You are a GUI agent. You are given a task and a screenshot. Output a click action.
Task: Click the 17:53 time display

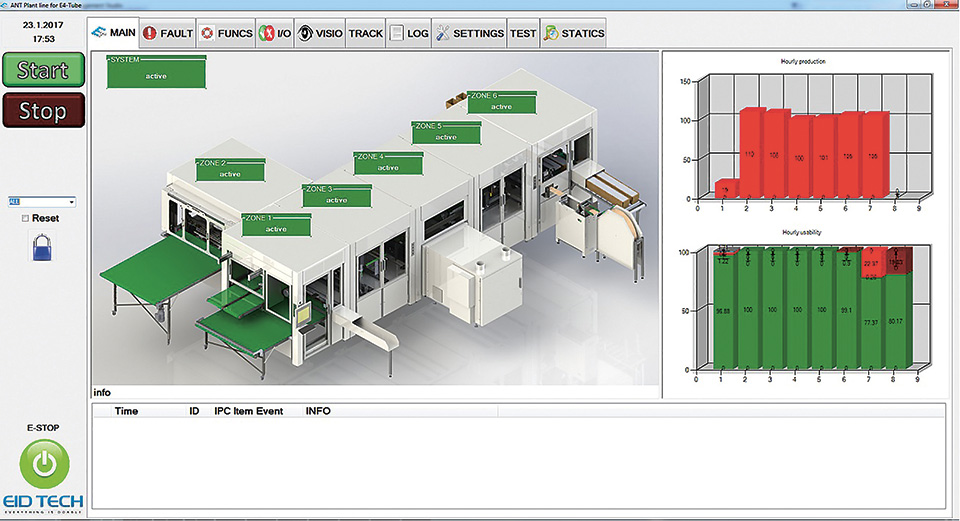[x=43, y=39]
